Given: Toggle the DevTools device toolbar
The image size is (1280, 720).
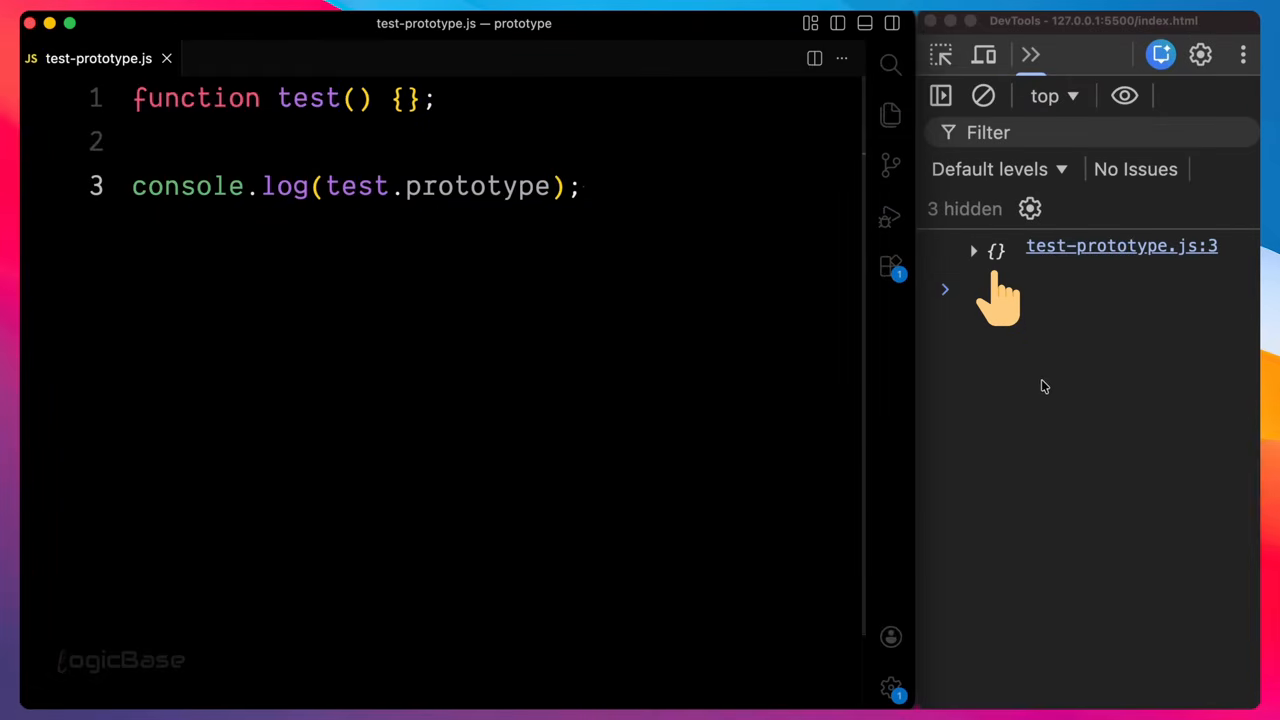Looking at the screenshot, I should (x=984, y=55).
